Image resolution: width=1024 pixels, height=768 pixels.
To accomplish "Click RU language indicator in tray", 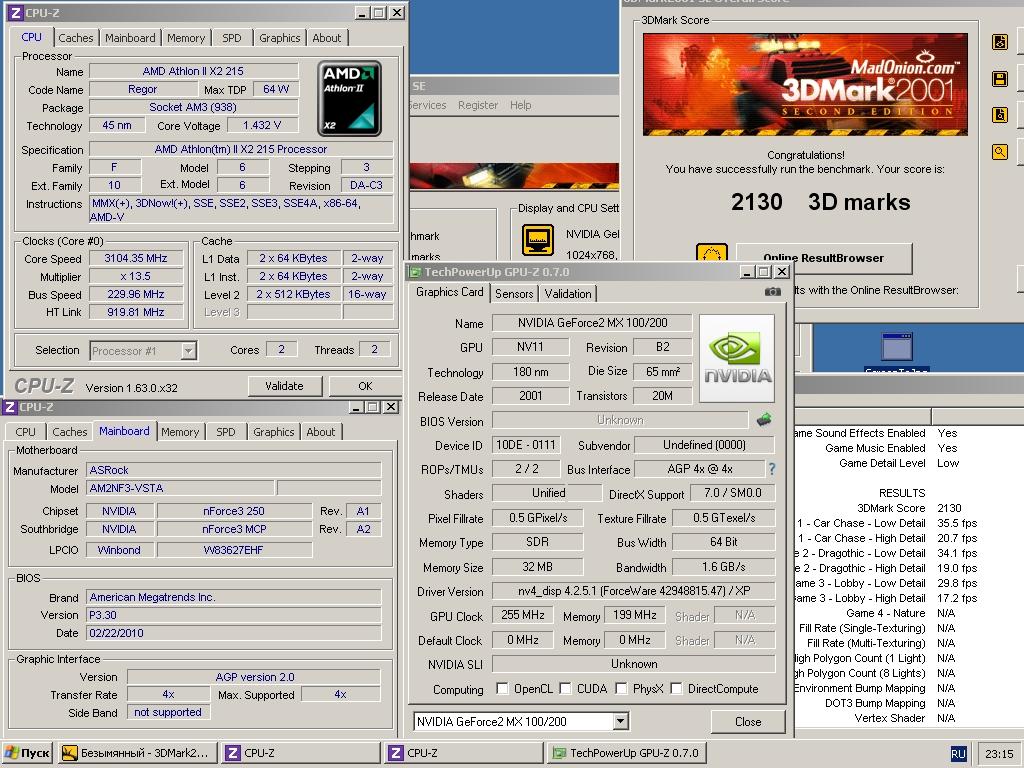I will coord(958,754).
